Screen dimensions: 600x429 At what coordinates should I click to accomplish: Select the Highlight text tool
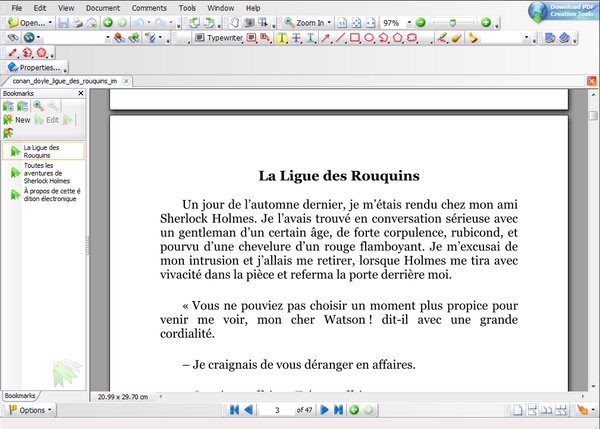point(282,38)
